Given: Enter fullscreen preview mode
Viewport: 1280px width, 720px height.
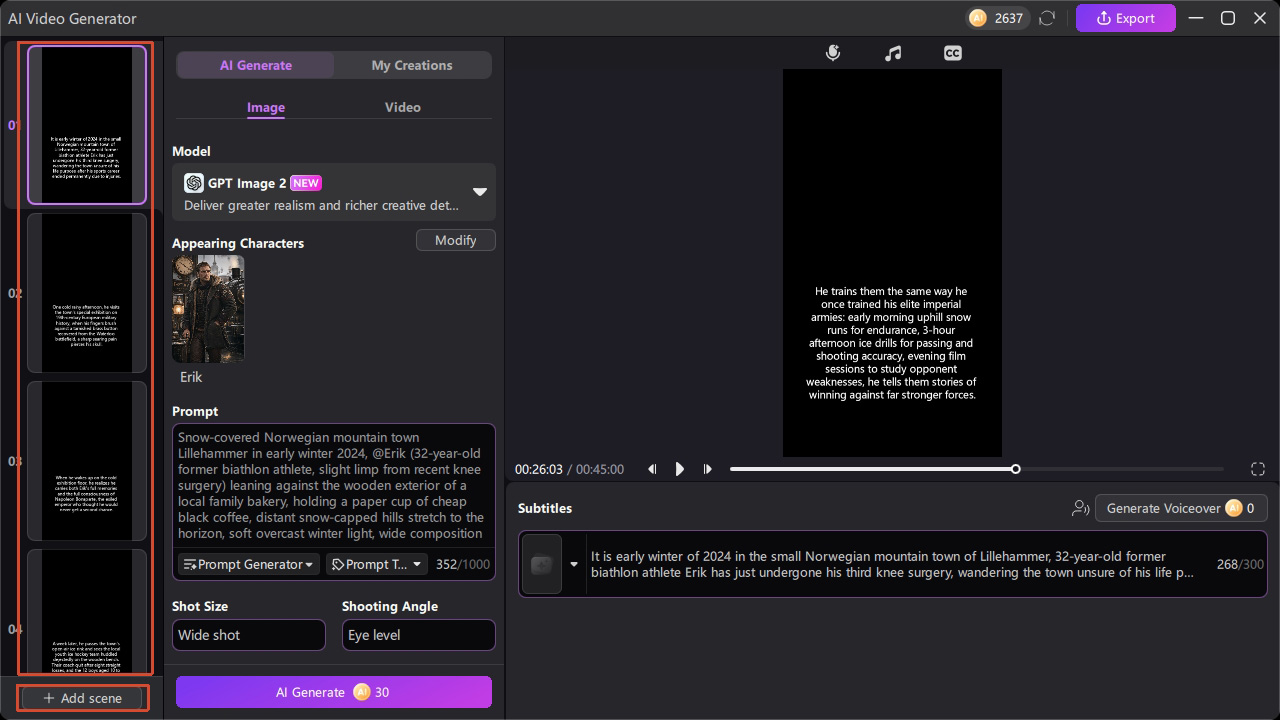Looking at the screenshot, I should [1258, 469].
